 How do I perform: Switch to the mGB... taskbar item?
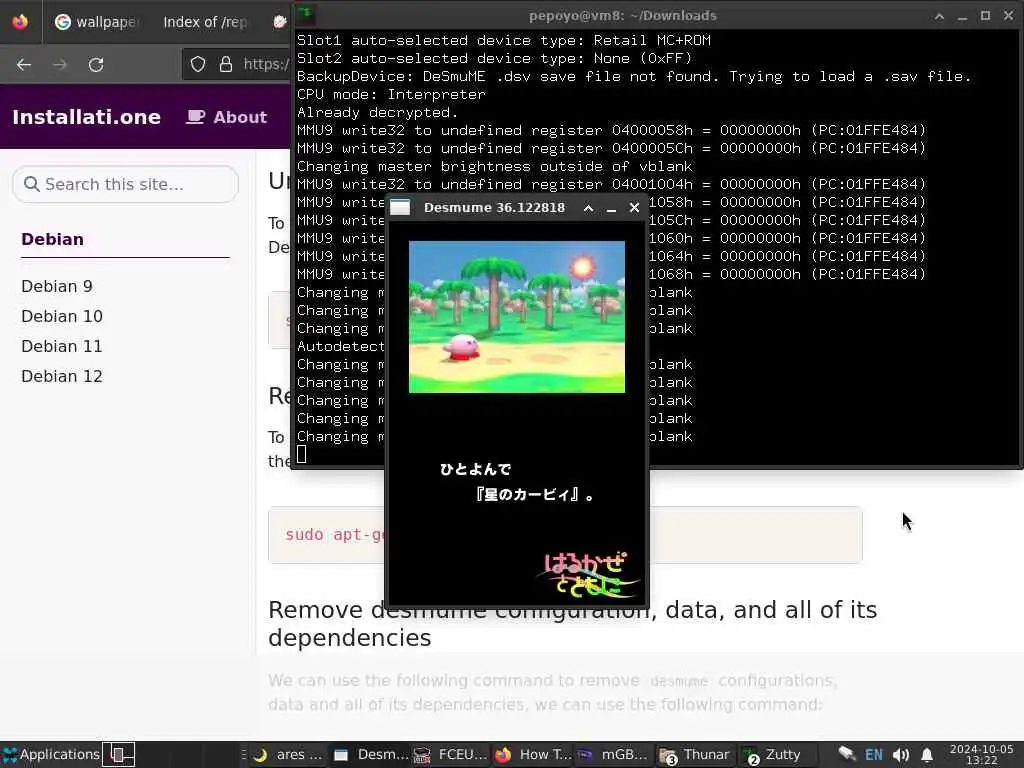[613, 755]
